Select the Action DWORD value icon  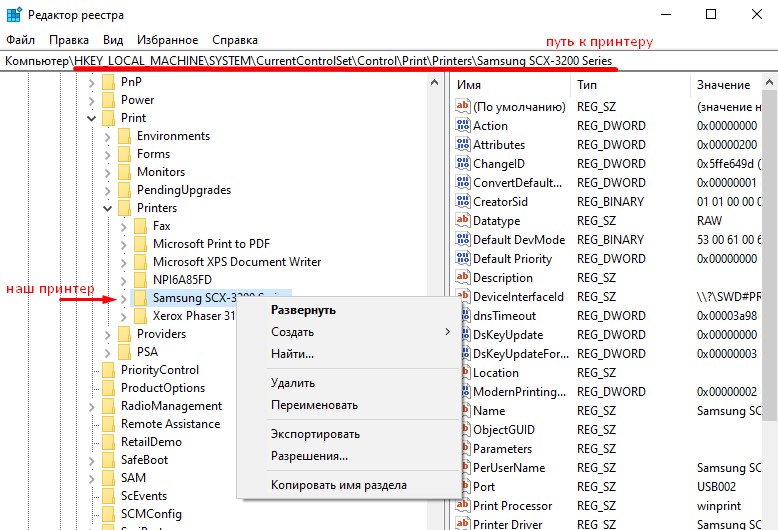click(462, 125)
